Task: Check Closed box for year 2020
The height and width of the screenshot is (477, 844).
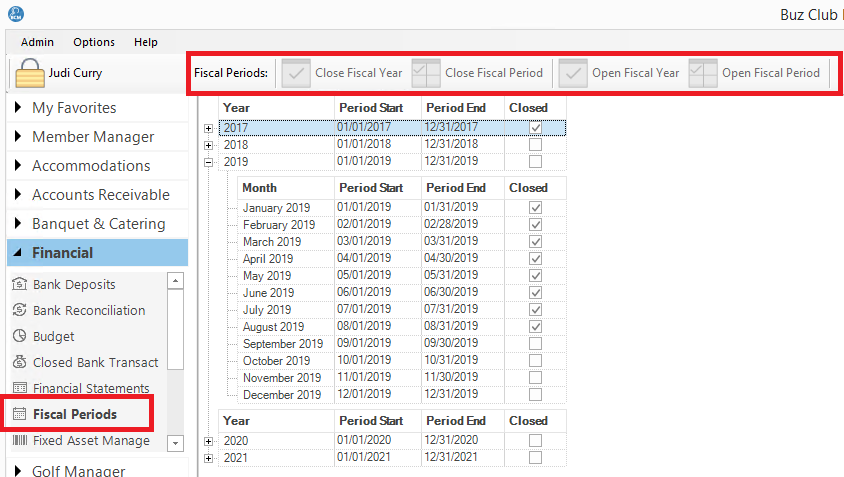Action: pos(536,441)
